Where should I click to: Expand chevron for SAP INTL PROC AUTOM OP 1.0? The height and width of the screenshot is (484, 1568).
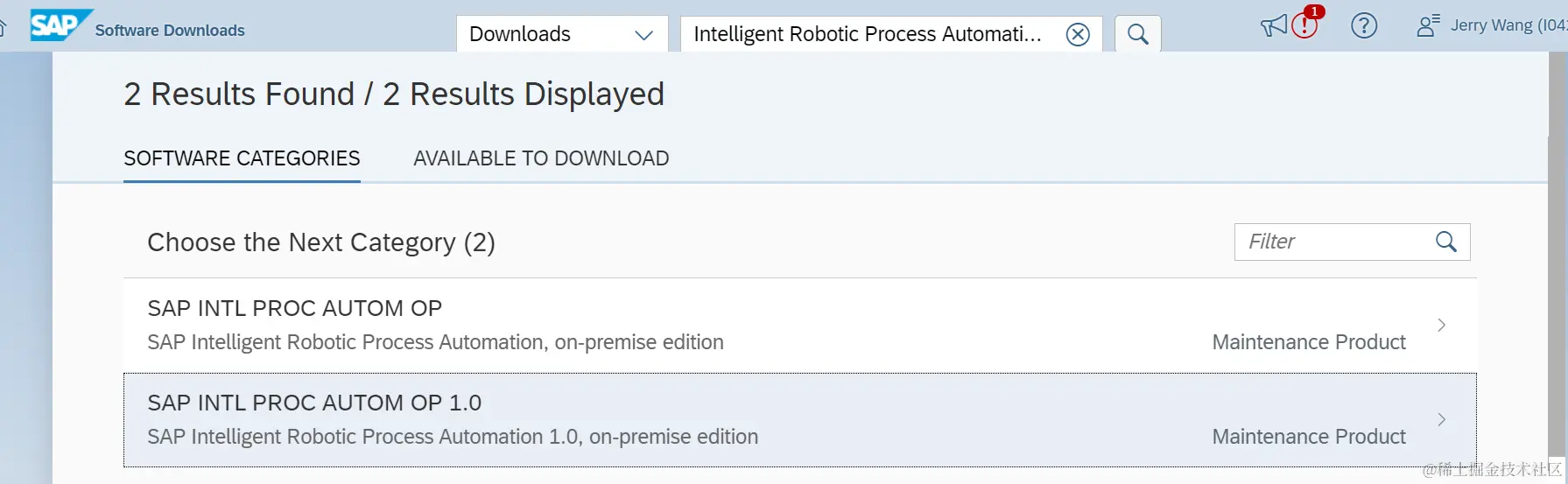coord(1441,420)
